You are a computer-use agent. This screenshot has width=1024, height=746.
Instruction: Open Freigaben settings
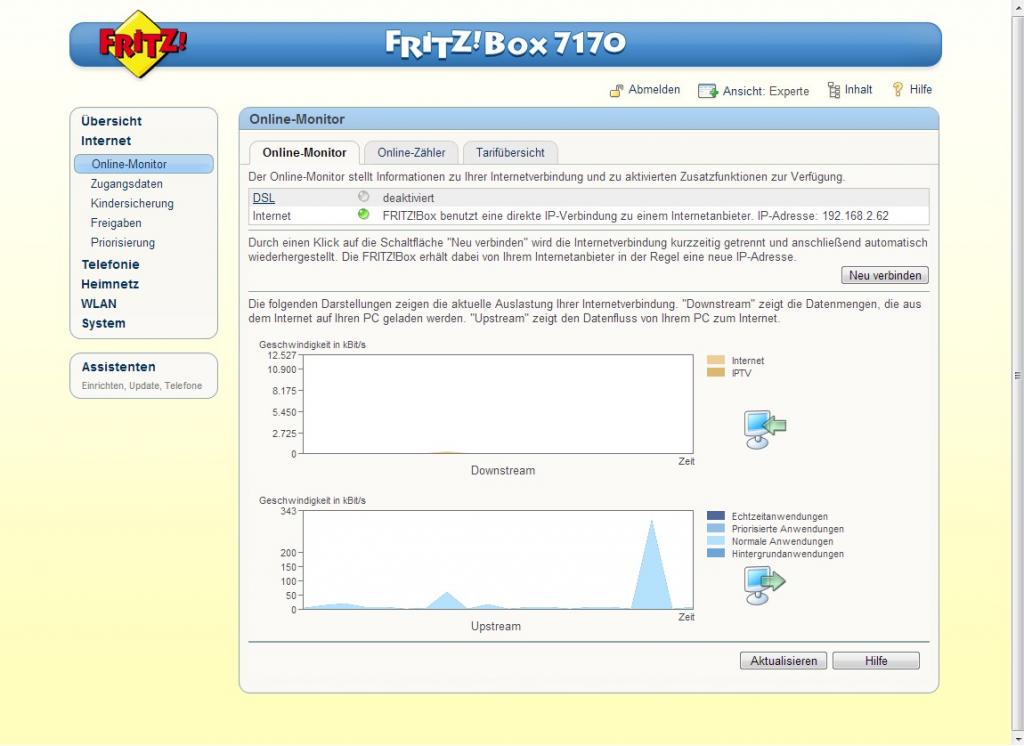[116, 223]
